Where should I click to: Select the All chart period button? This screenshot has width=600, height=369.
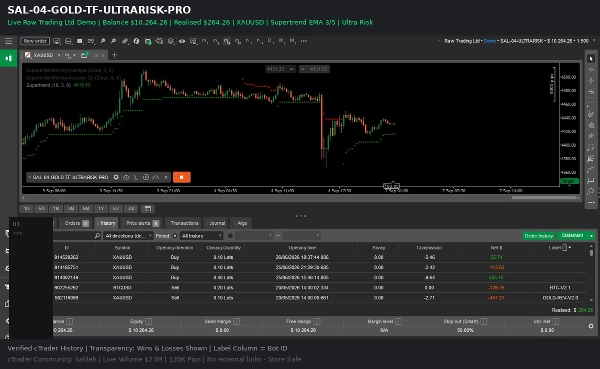pyautogui.click(x=131, y=209)
